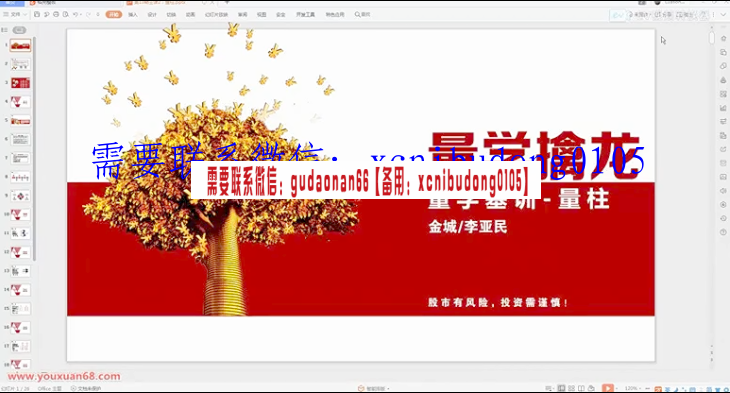Screen dimensions: 730x393
Task: Open the 插入 ribbon tab
Action: coord(133,14)
